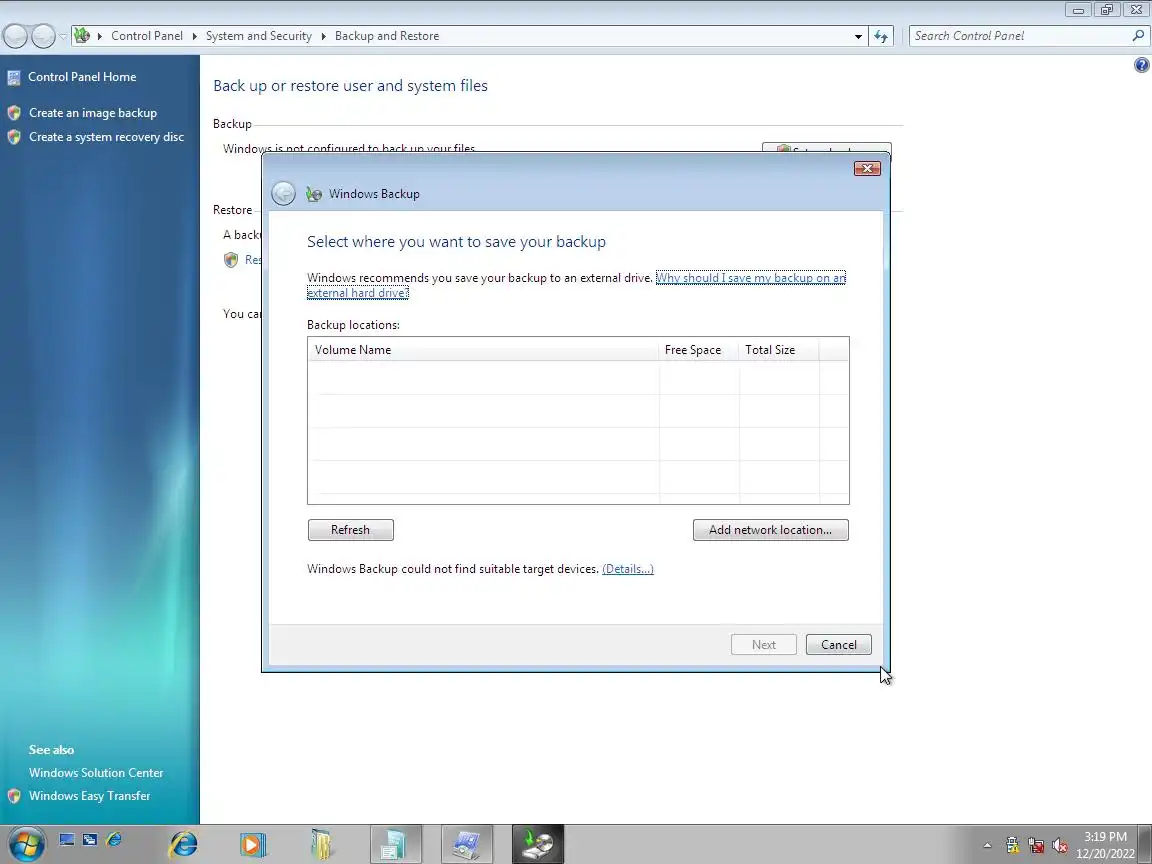Open Action Center tray flag icon
The image size is (1152, 864).
(x=1012, y=846)
